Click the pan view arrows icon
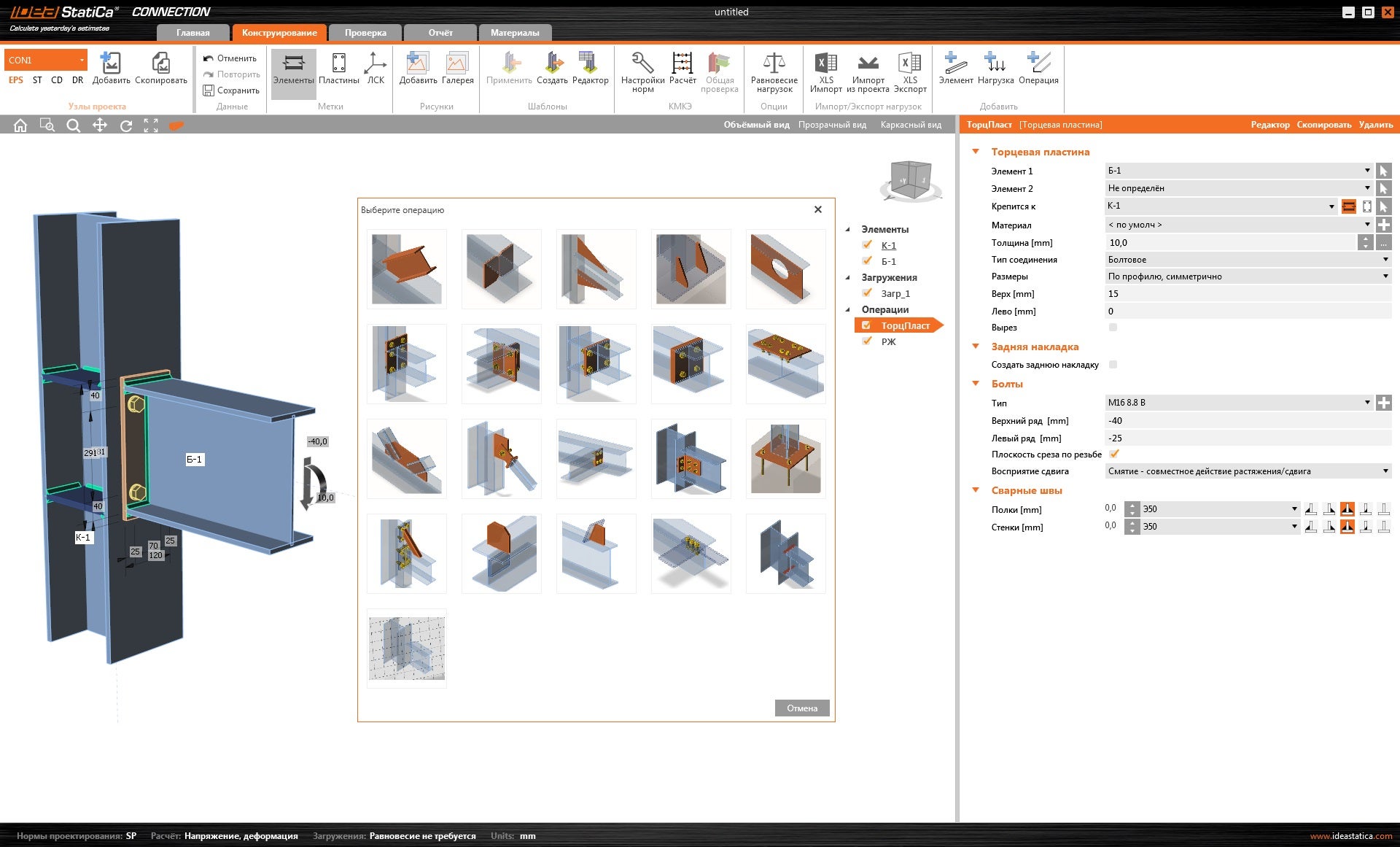 tap(100, 125)
